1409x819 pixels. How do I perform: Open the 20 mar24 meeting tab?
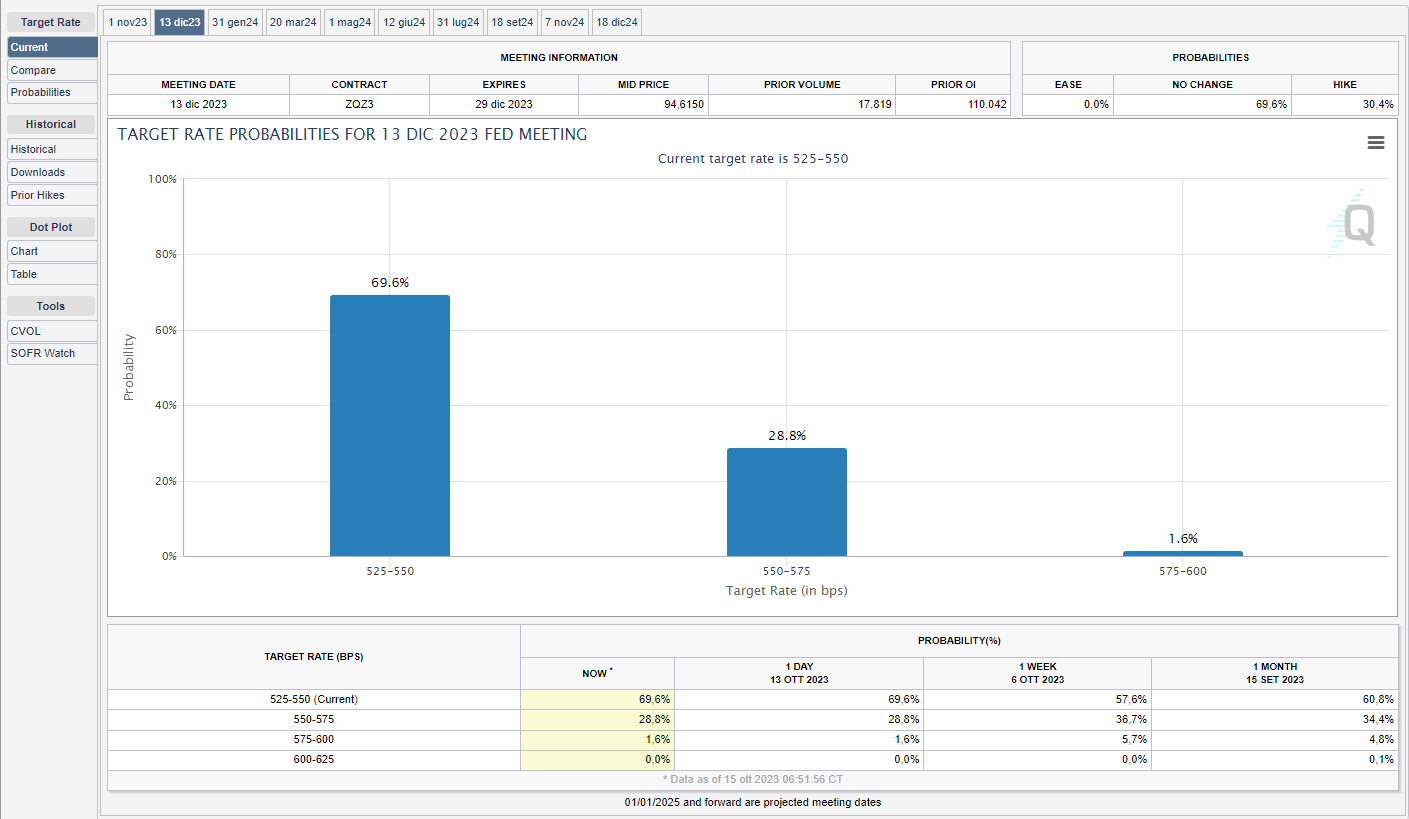tap(293, 22)
